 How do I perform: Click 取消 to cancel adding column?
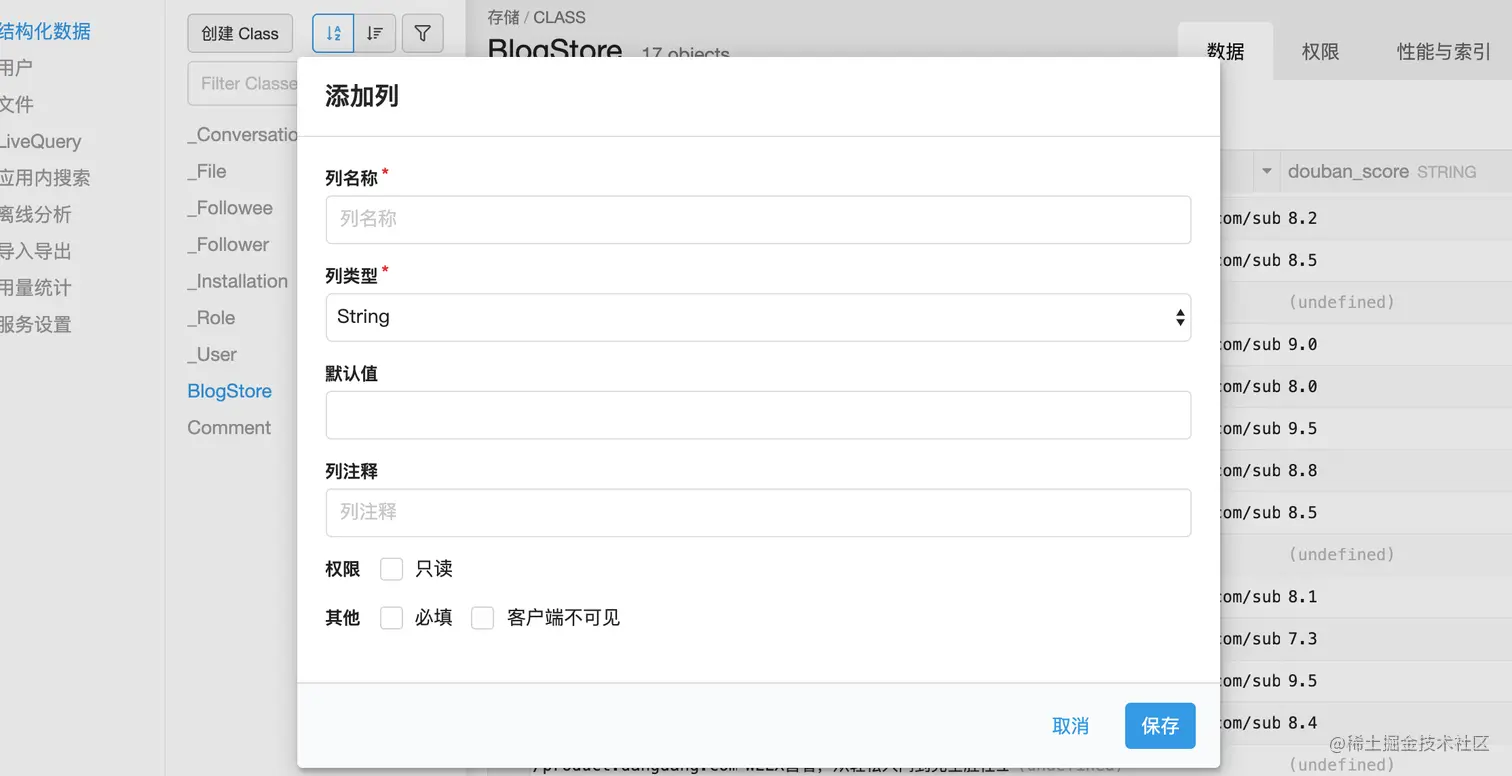(x=1070, y=726)
